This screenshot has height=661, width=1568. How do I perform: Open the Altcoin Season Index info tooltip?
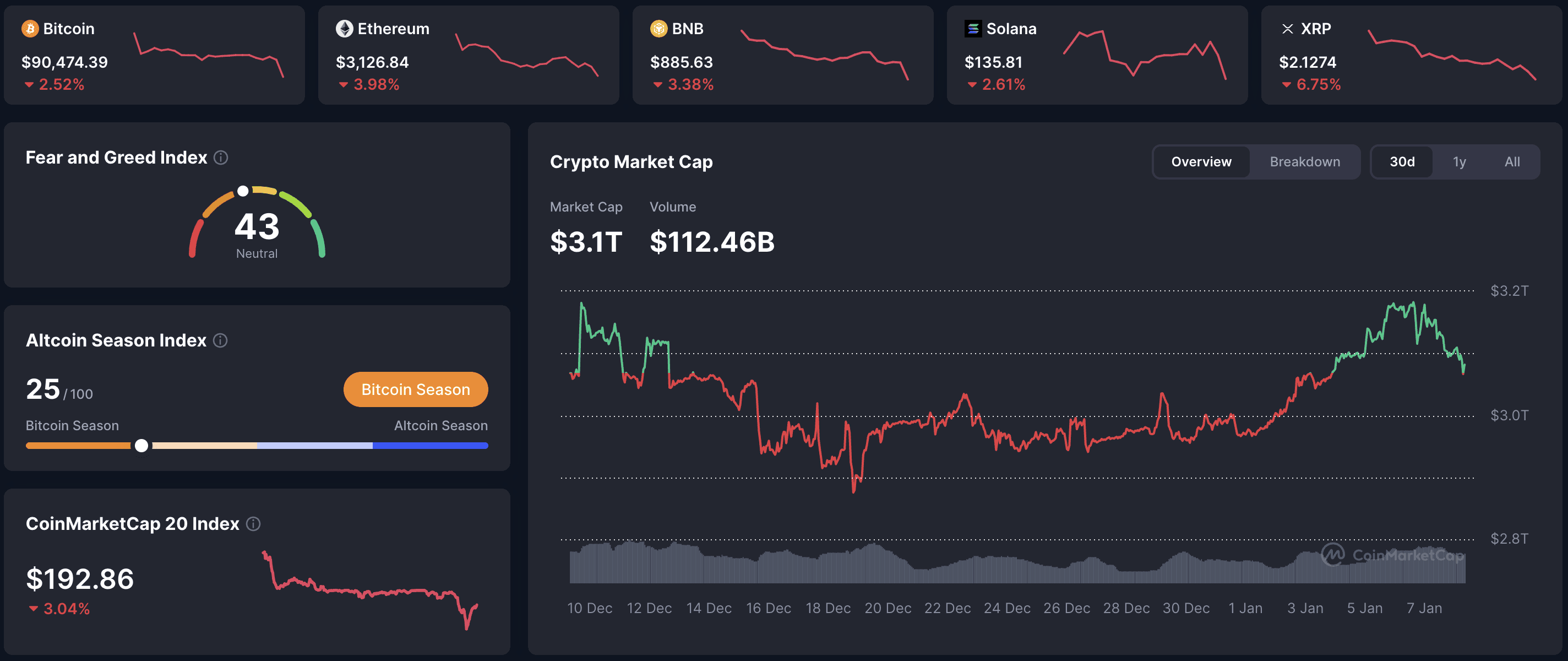220,340
